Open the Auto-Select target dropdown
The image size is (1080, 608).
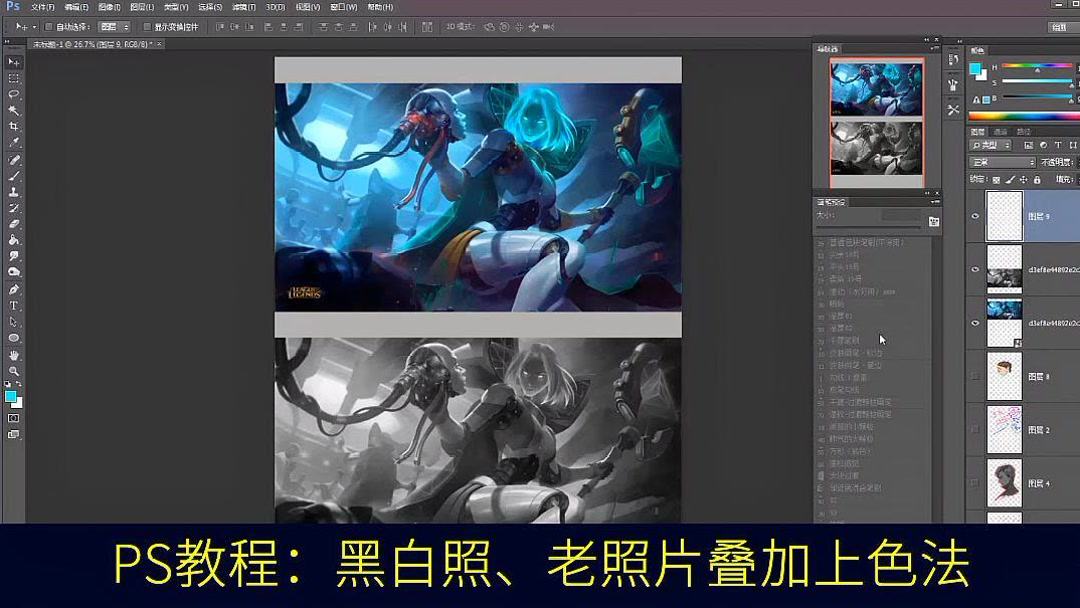point(112,28)
